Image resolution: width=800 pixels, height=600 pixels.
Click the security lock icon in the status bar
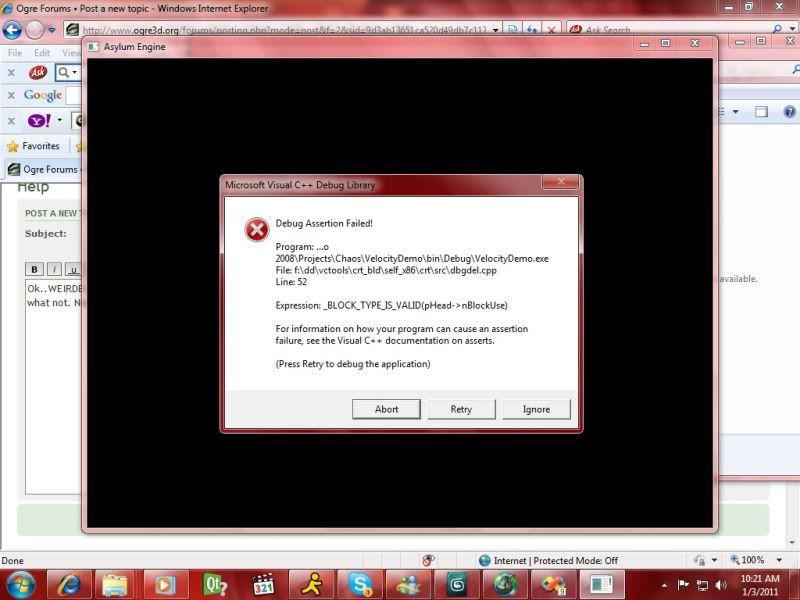click(x=699, y=560)
